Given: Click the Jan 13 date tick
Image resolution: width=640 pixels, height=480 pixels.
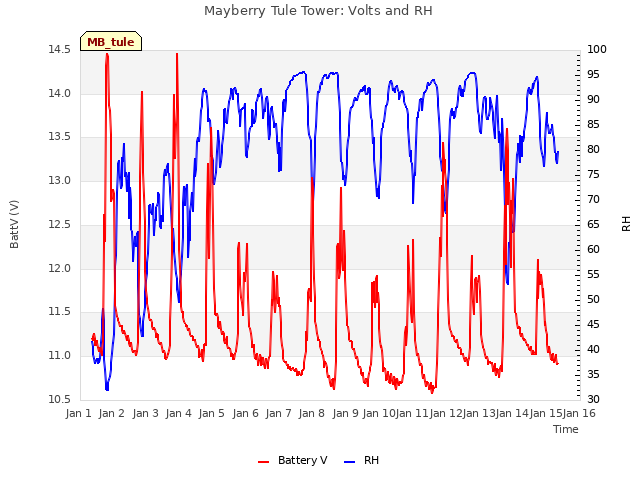Looking at the screenshot, I should [479, 413].
